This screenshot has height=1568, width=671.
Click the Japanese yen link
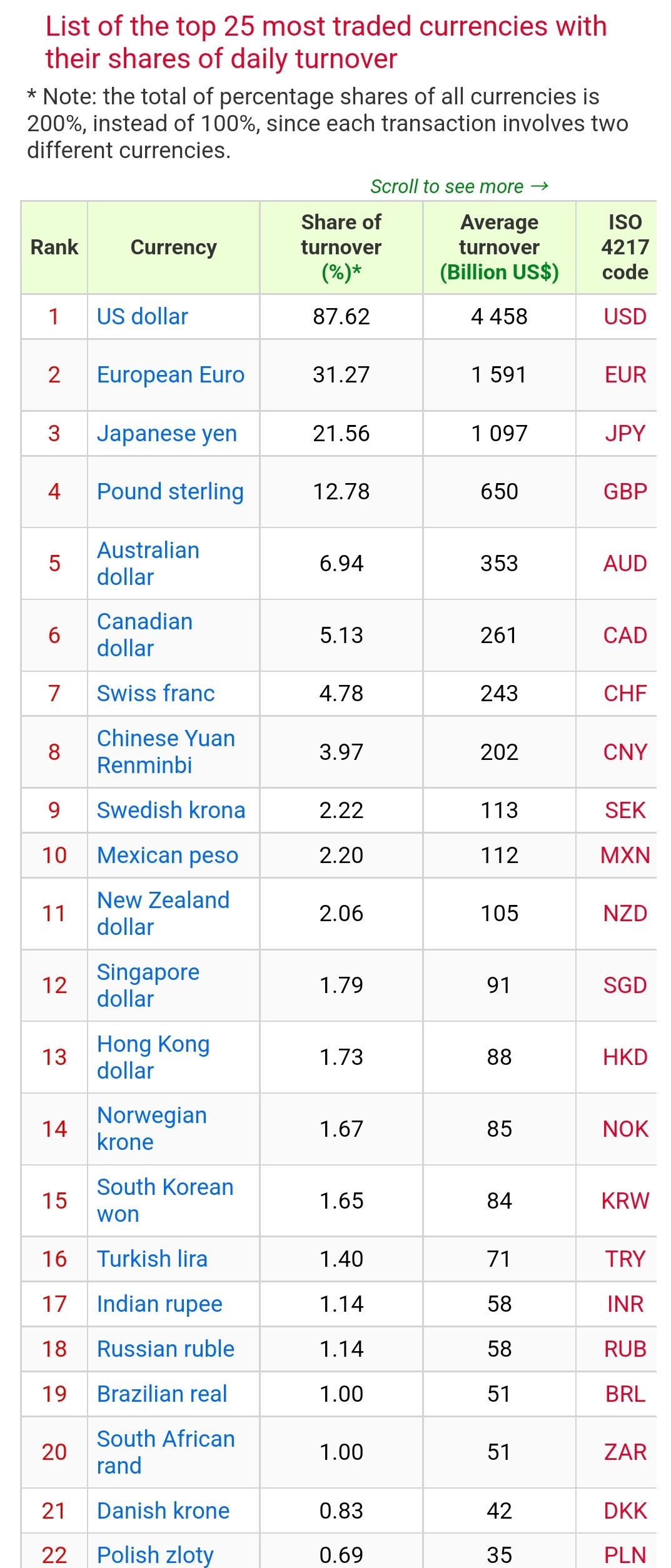167,433
